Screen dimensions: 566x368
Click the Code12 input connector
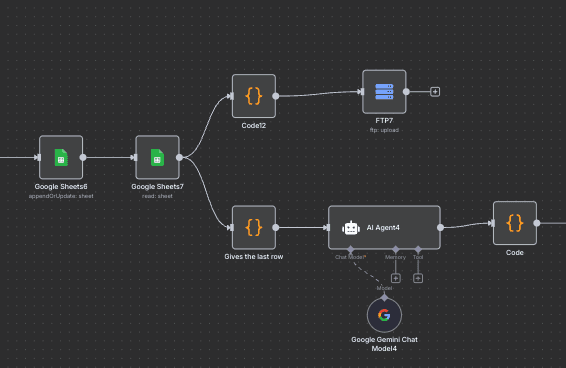[231, 96]
